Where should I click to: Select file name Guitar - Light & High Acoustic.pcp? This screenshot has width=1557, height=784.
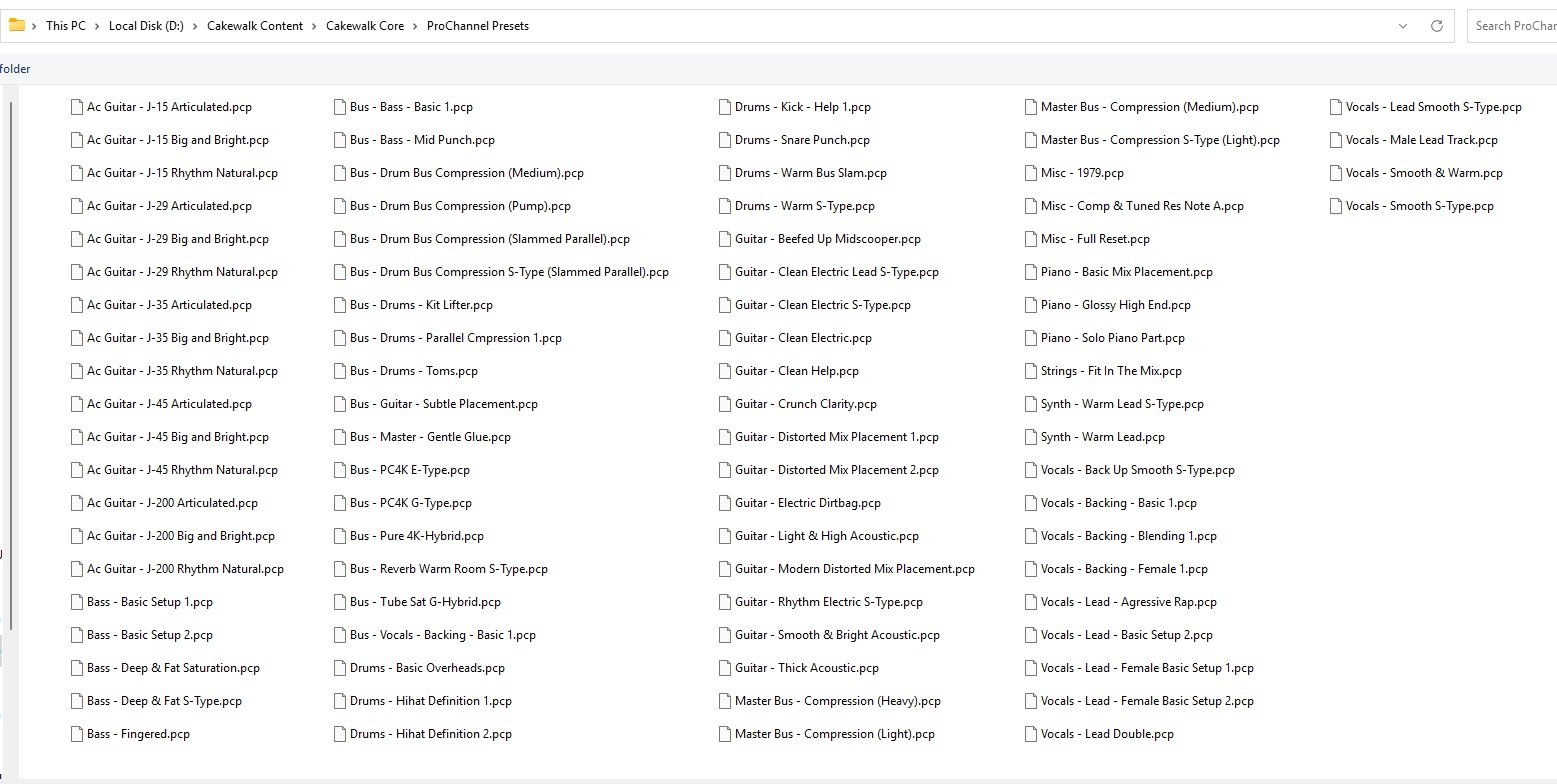(827, 536)
